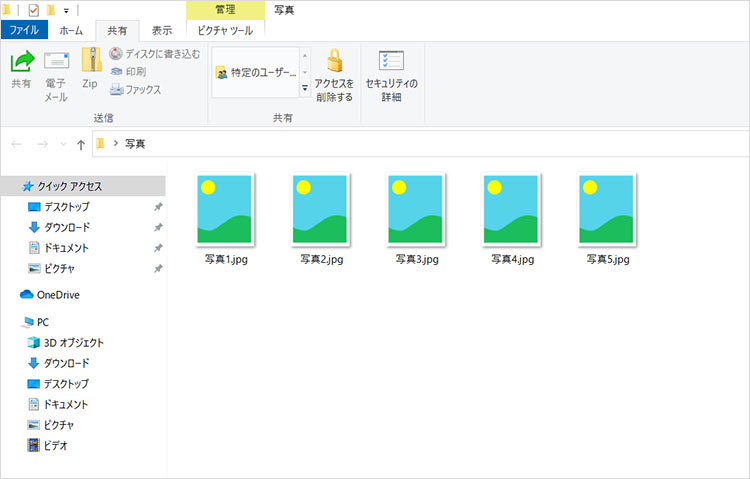Select ディスクに書き込む (burn to disc)

click(x=149, y=54)
